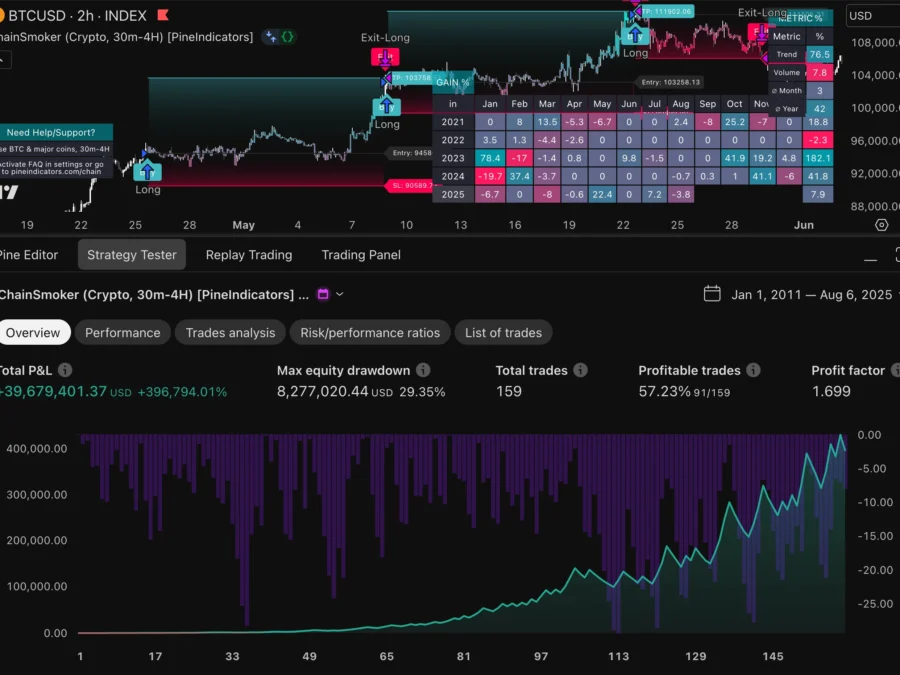Image resolution: width=900 pixels, height=675 pixels.
Task: Click the Volume metric value 7.8
Action: [x=819, y=73]
